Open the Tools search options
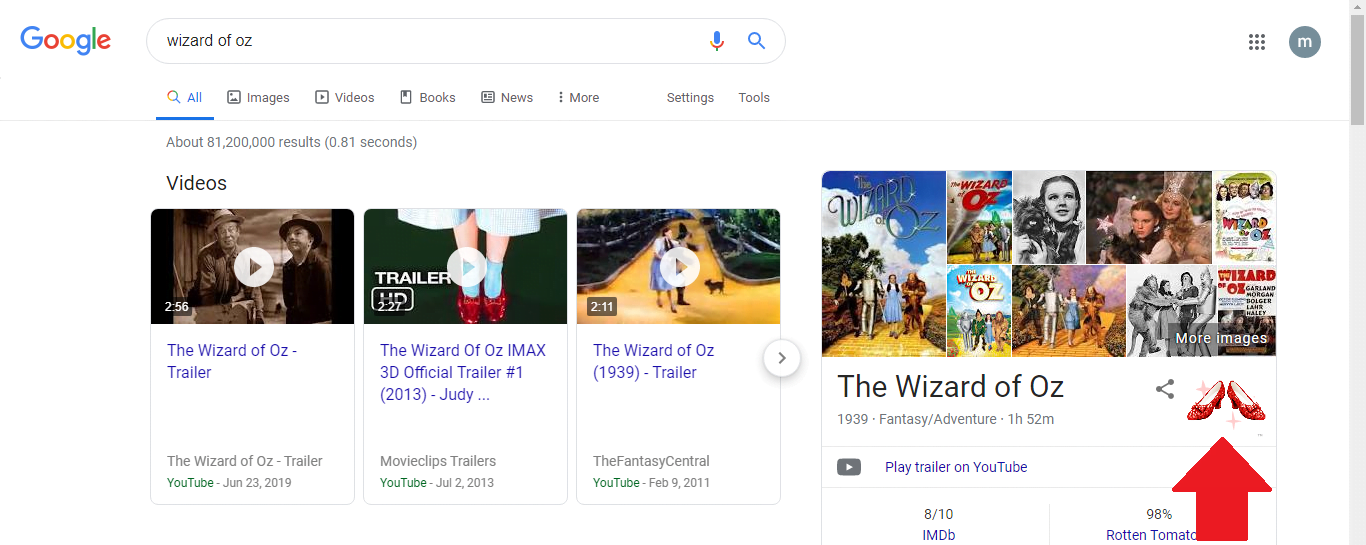1366x545 pixels. (x=754, y=98)
